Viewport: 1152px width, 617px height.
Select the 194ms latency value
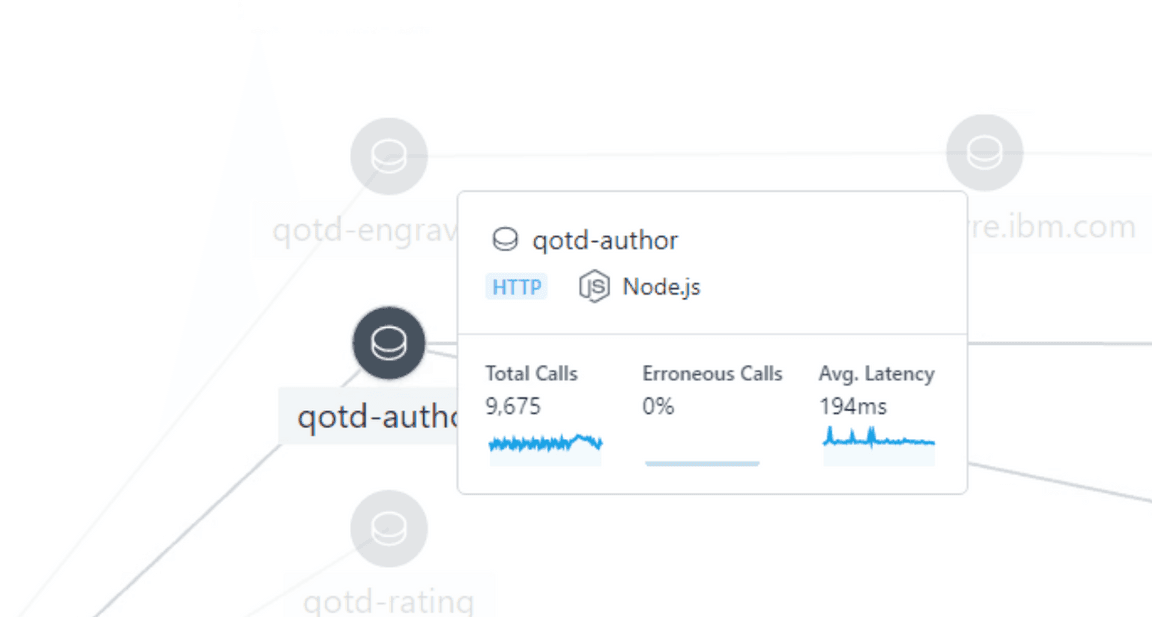point(852,406)
